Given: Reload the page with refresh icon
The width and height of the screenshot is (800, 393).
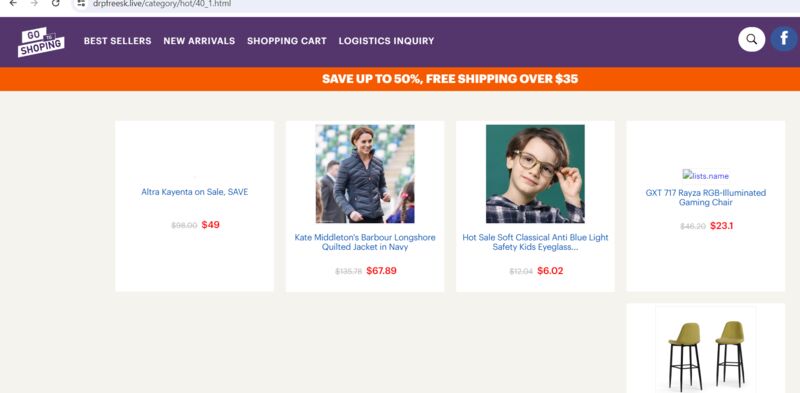Looking at the screenshot, I should tap(56, 3).
